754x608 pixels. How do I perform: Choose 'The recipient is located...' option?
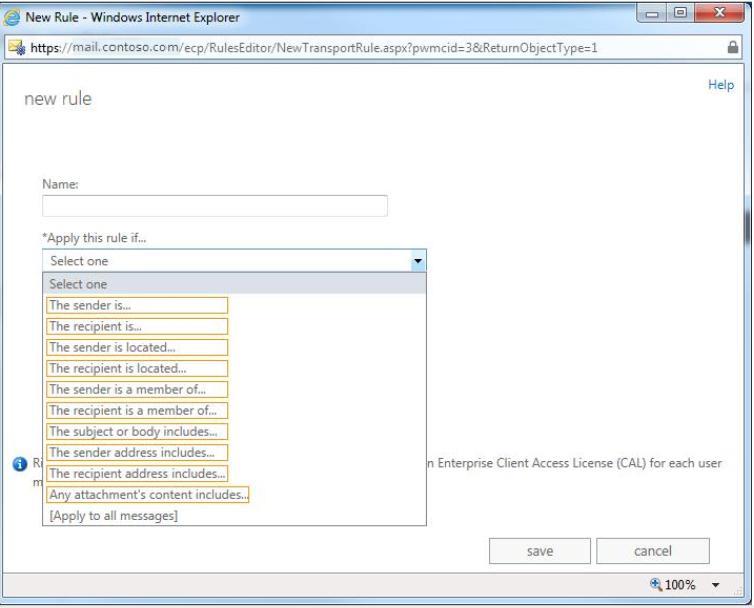[x=137, y=368]
